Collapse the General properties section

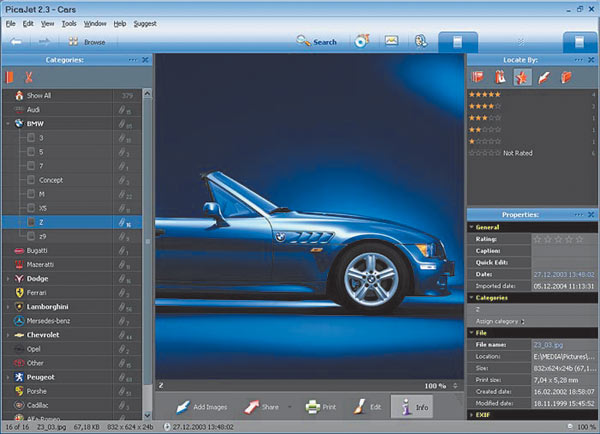[x=471, y=227]
